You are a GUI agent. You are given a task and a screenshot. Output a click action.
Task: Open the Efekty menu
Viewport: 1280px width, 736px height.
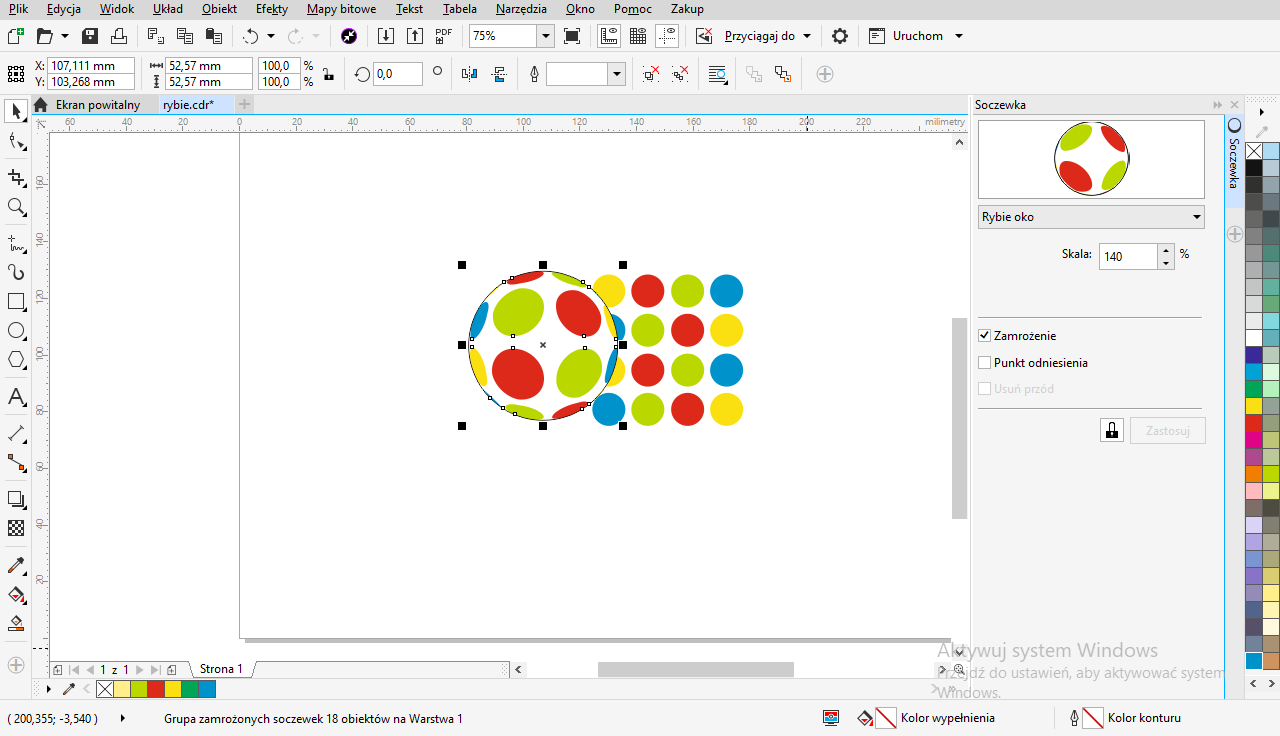pos(271,9)
